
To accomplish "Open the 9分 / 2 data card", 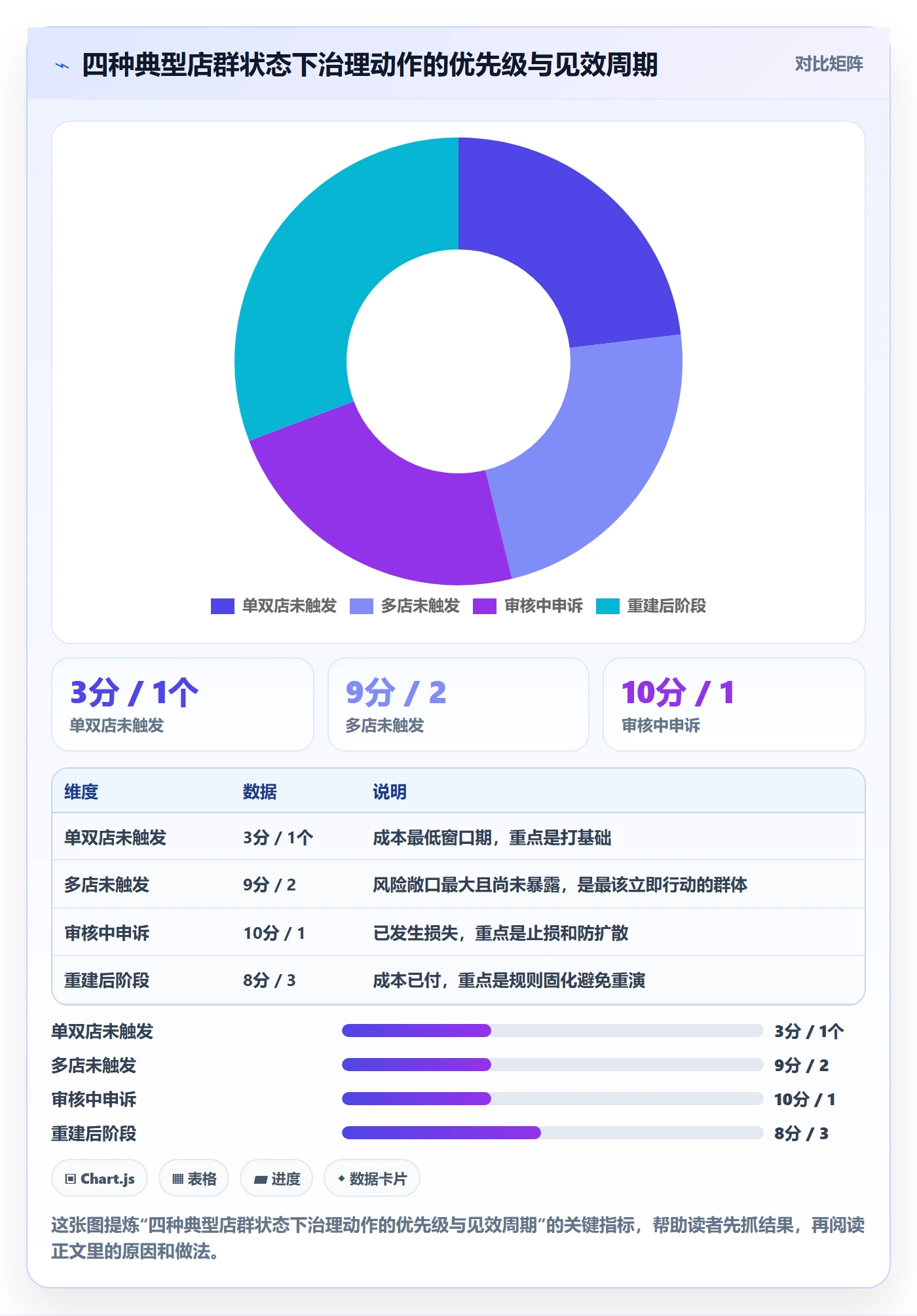I will 458,704.
